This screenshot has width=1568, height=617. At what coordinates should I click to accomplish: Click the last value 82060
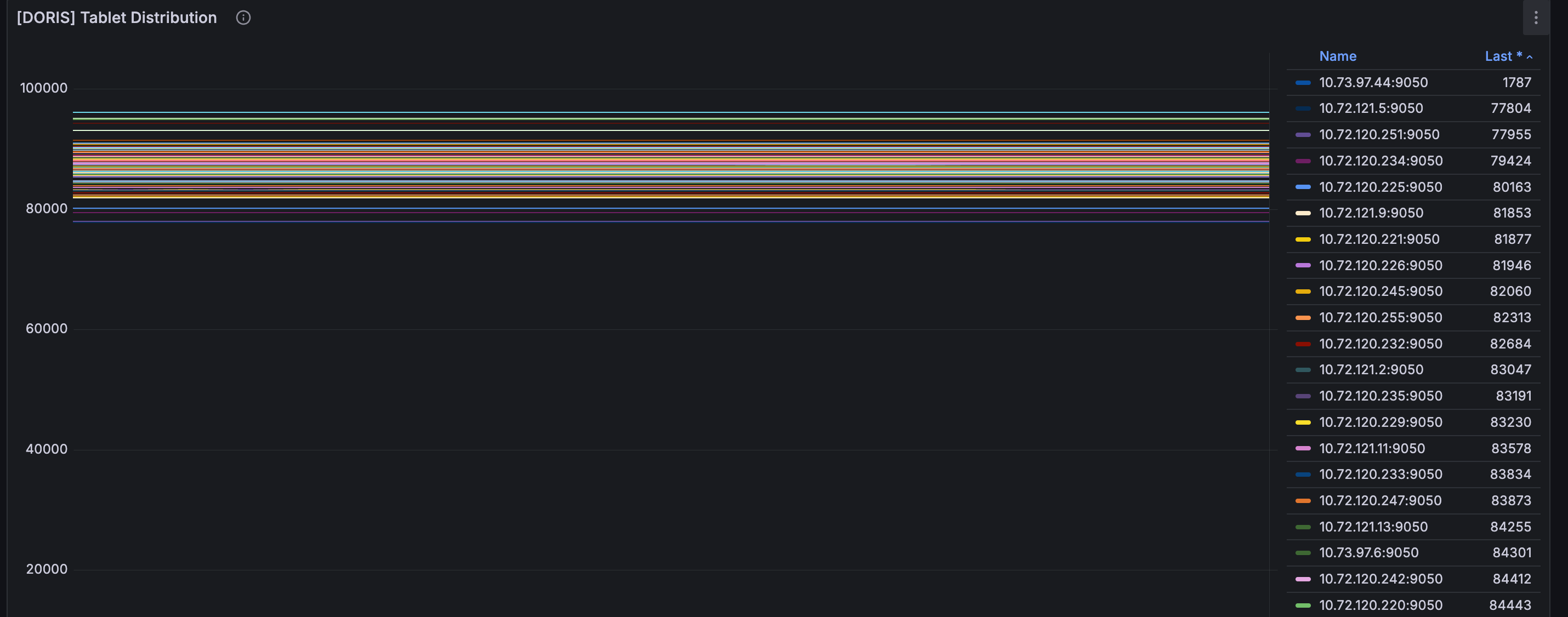1510,292
